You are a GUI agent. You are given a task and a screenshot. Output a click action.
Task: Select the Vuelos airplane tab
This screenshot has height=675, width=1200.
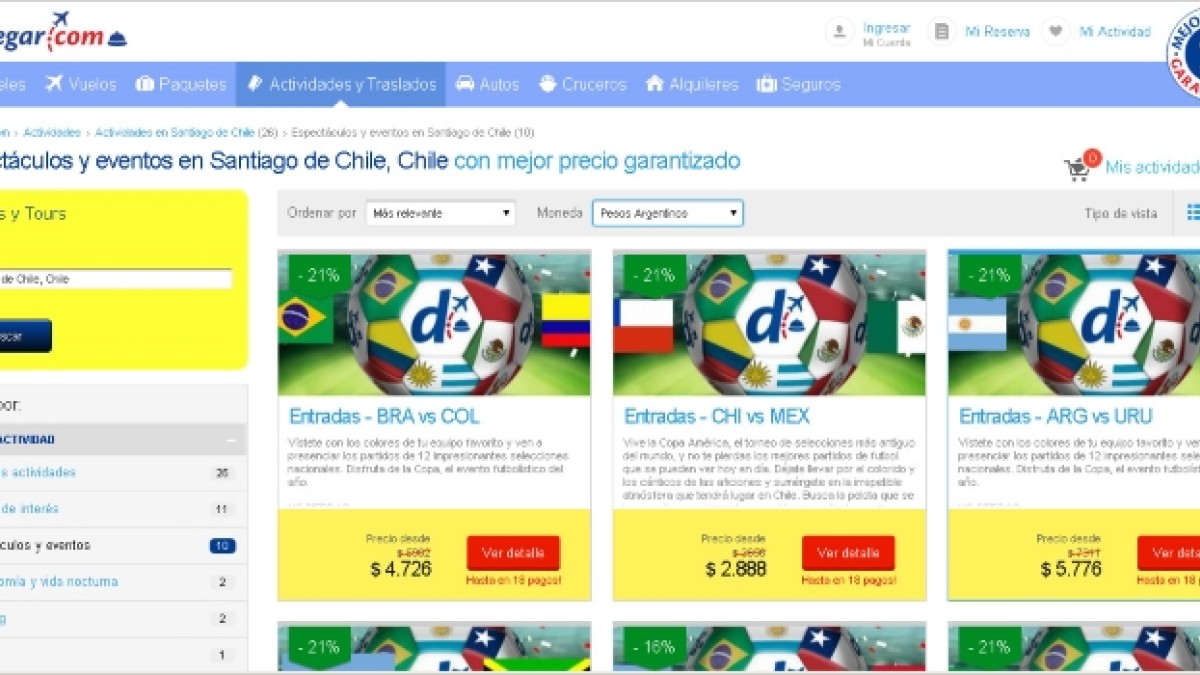pyautogui.click(x=81, y=84)
